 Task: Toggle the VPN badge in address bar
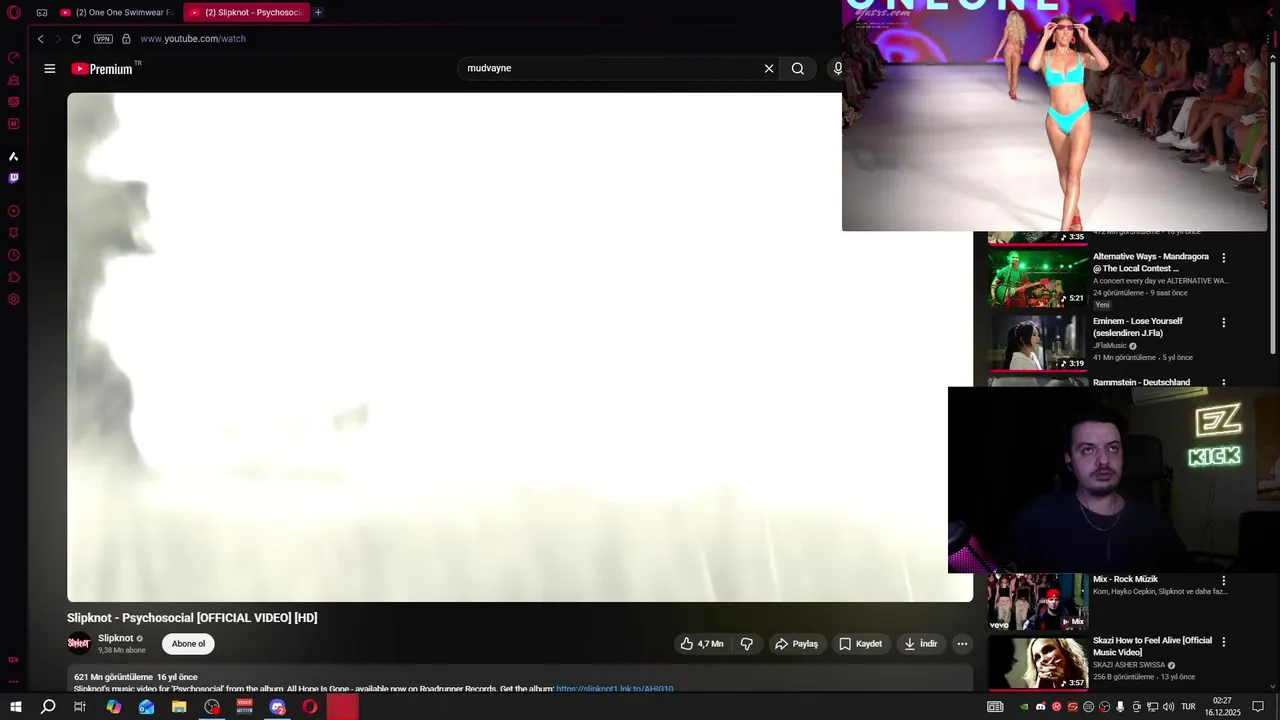[103, 39]
